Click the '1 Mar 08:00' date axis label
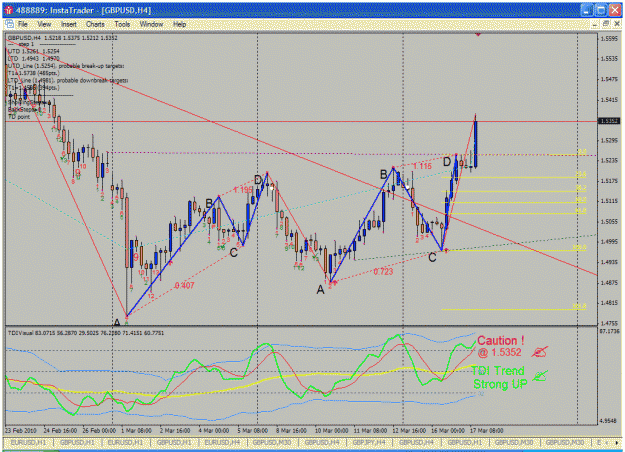This screenshot has width=625, height=452. point(136,430)
